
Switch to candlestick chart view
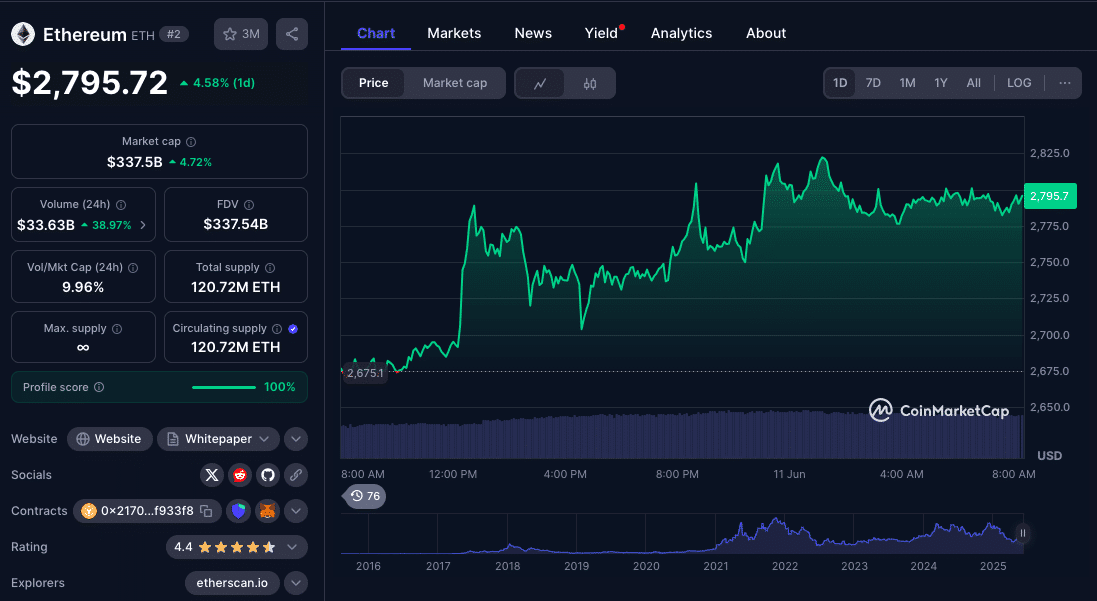pos(590,83)
